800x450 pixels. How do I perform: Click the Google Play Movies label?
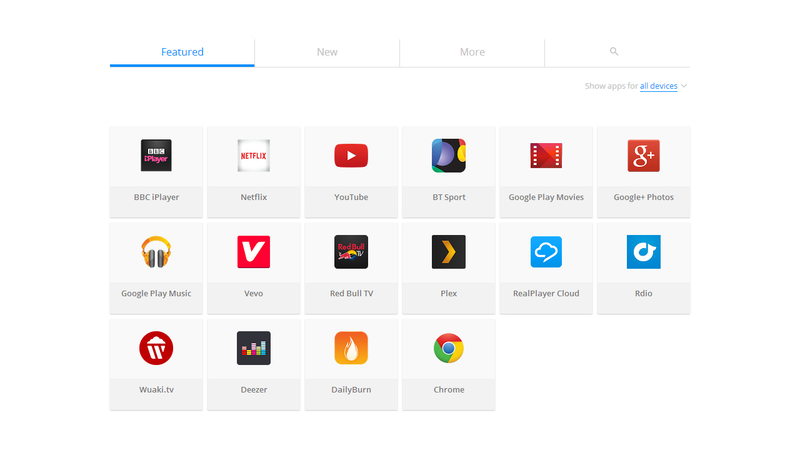point(546,197)
